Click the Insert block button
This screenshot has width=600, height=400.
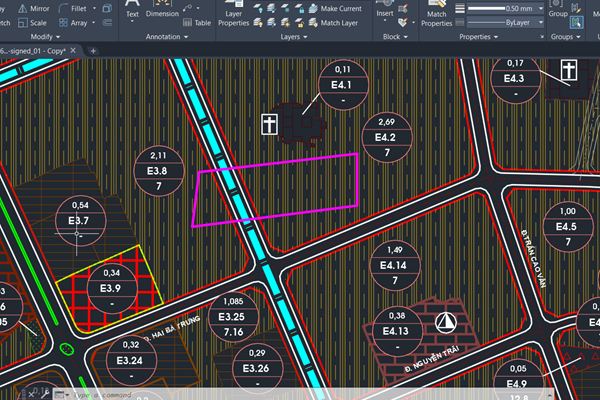tap(385, 10)
